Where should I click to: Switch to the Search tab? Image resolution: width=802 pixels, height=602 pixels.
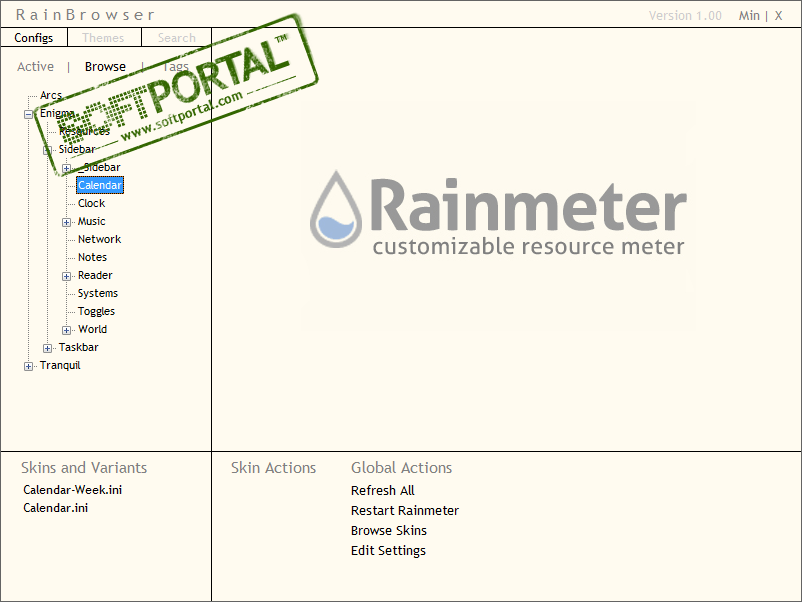pyautogui.click(x=176, y=38)
